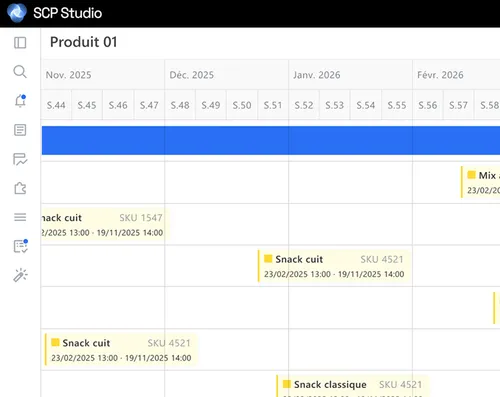This screenshot has height=397, width=500.
Task: Select week S.56 column header
Action: [428, 105]
